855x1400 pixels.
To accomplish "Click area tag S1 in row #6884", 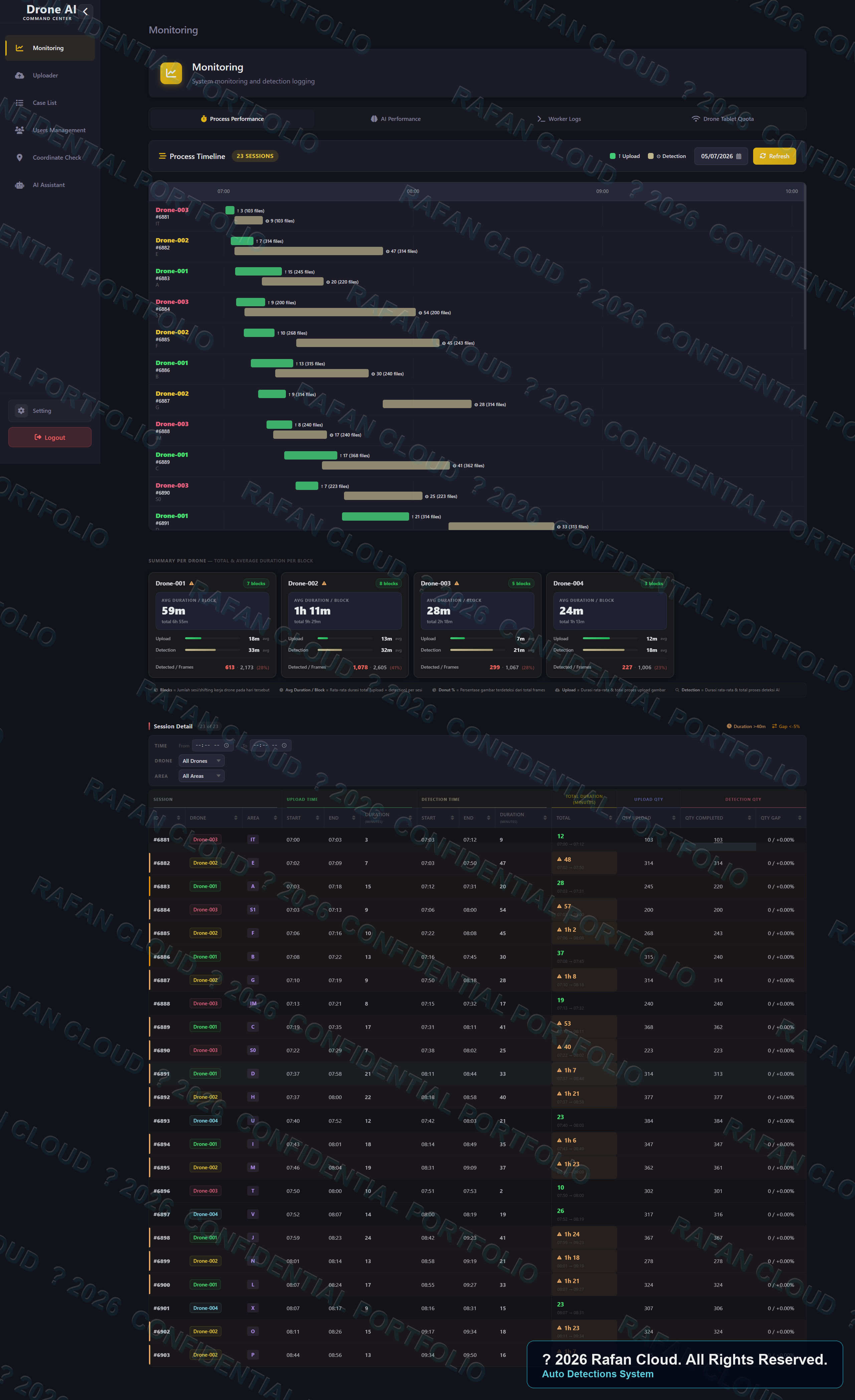I will pos(253,910).
